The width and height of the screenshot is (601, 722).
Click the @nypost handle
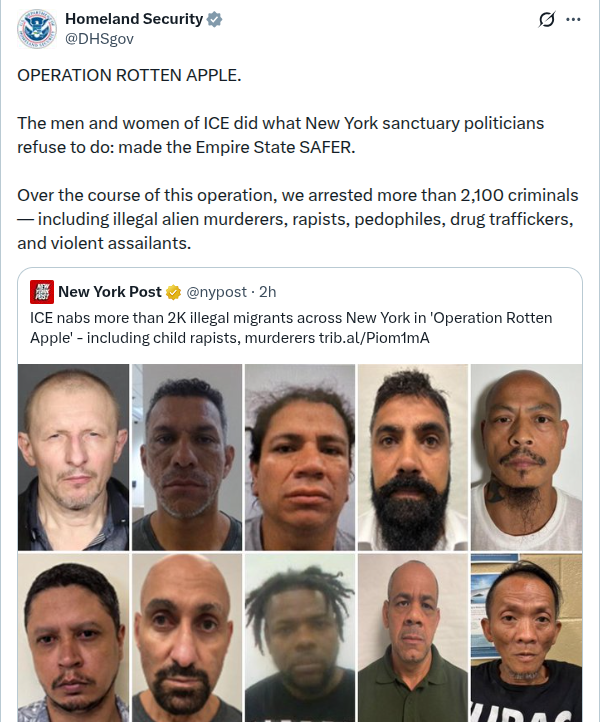216,292
